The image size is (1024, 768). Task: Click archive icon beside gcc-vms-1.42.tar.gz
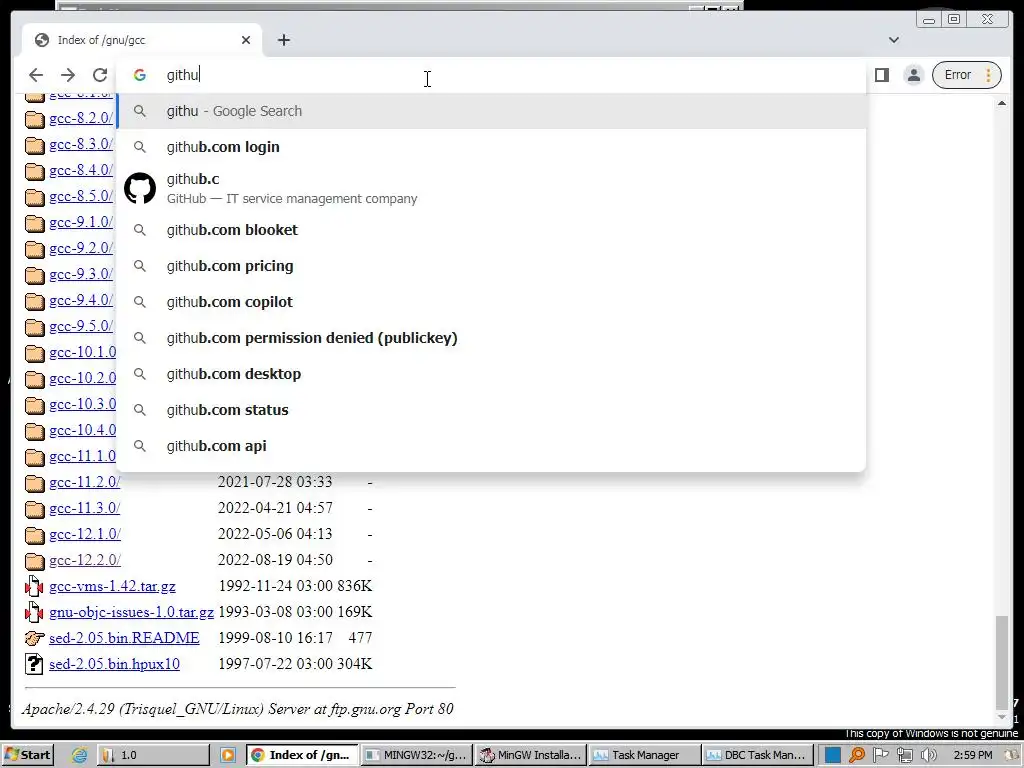(34, 586)
